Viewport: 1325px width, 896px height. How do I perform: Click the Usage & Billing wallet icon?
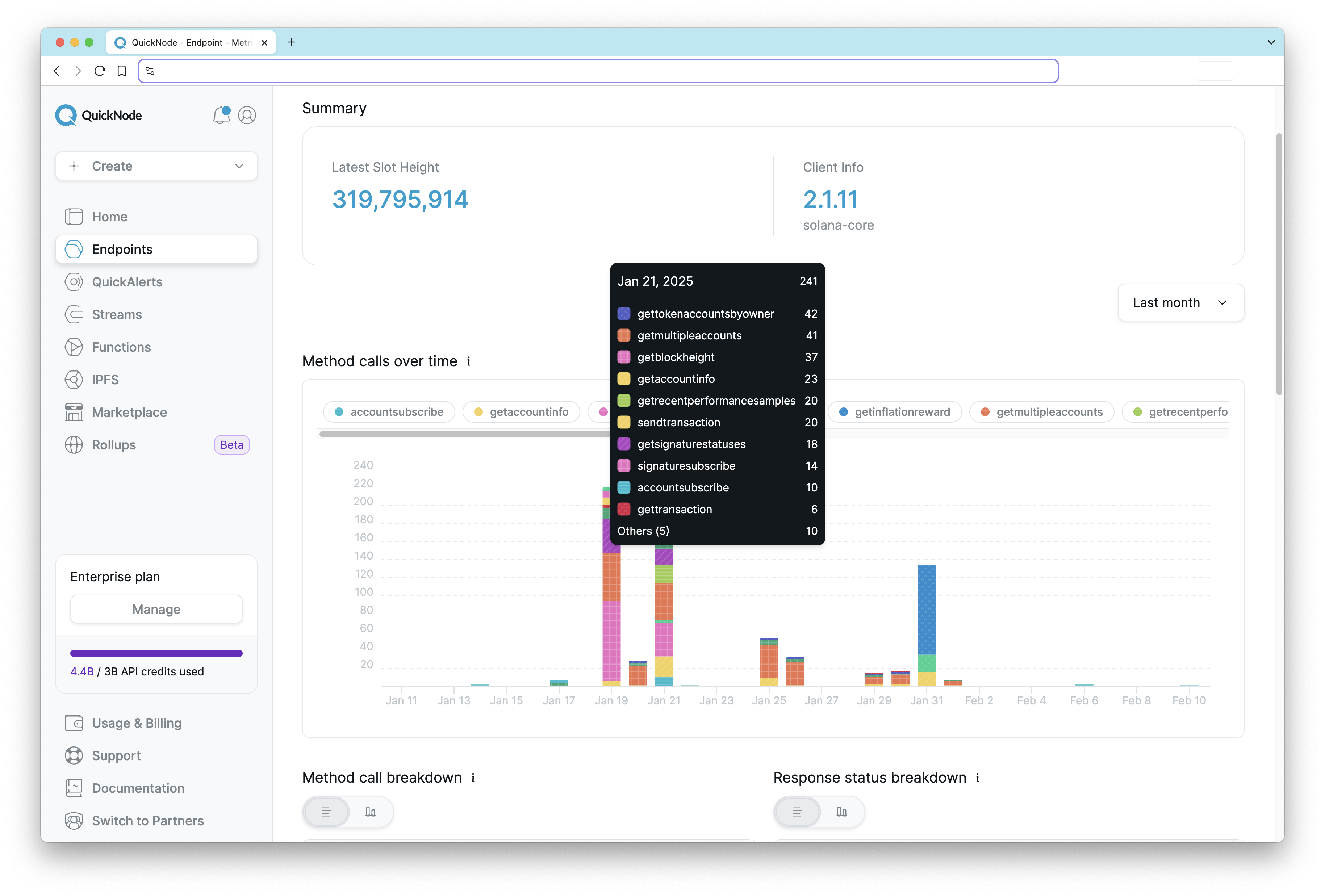coord(74,723)
